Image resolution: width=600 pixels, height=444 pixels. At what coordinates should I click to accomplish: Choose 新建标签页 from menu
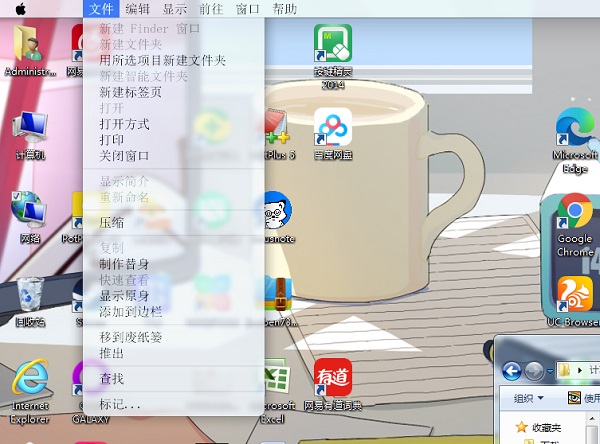click(x=173, y=92)
